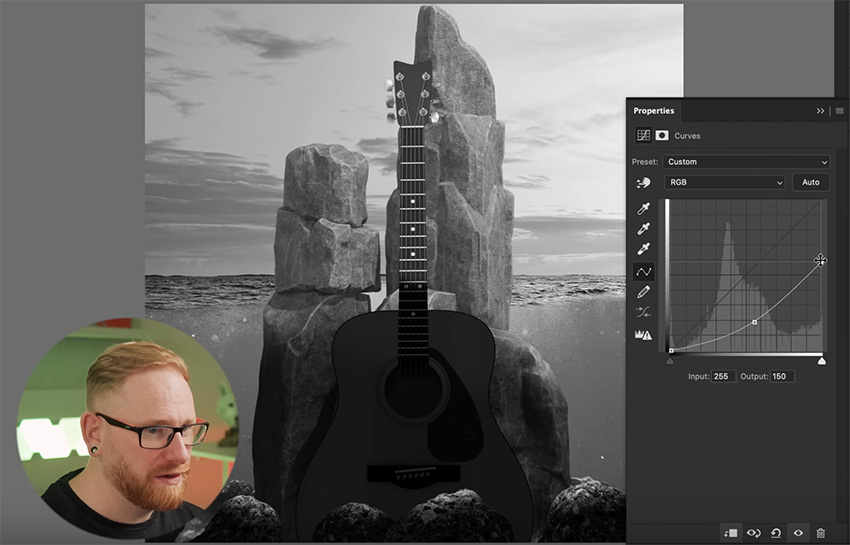The width and height of the screenshot is (850, 545).
Task: Click the smooth curve values icon
Action: coord(643,312)
